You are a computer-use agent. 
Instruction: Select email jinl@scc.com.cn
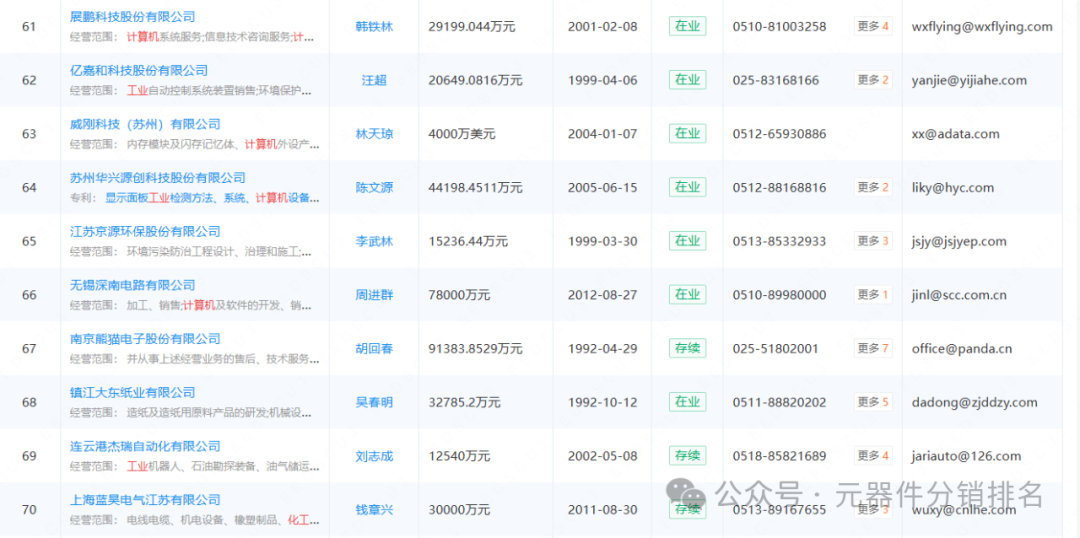(958, 296)
